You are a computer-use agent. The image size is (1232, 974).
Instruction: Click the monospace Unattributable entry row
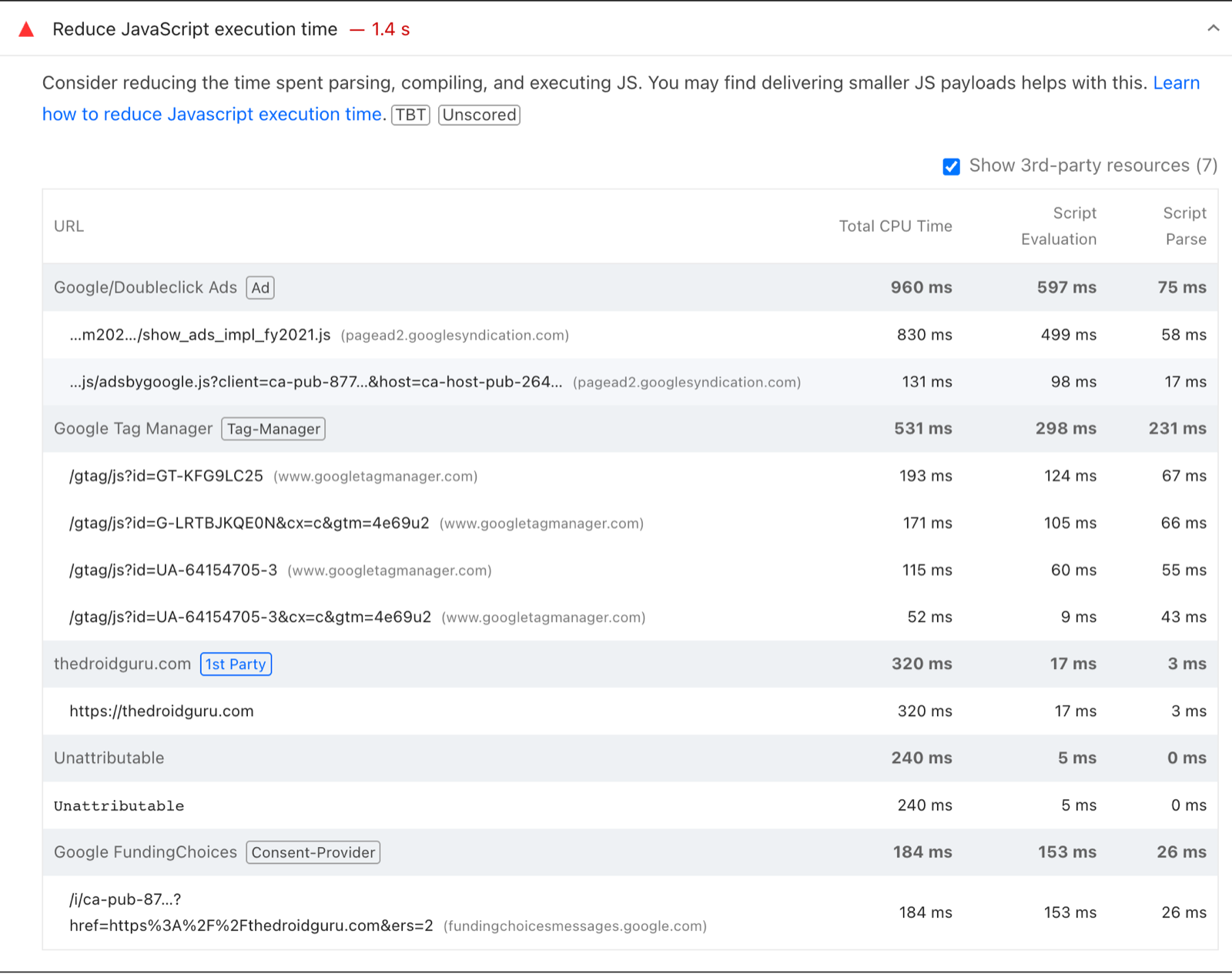(630, 805)
